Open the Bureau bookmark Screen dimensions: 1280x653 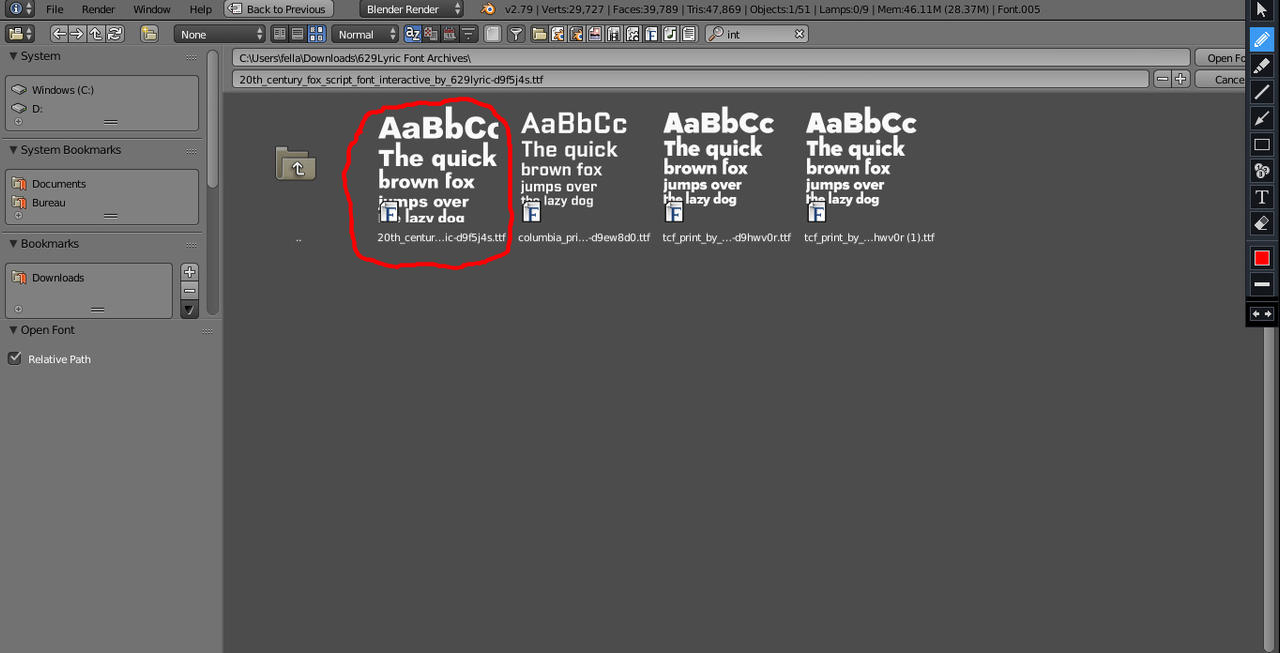tap(100, 202)
